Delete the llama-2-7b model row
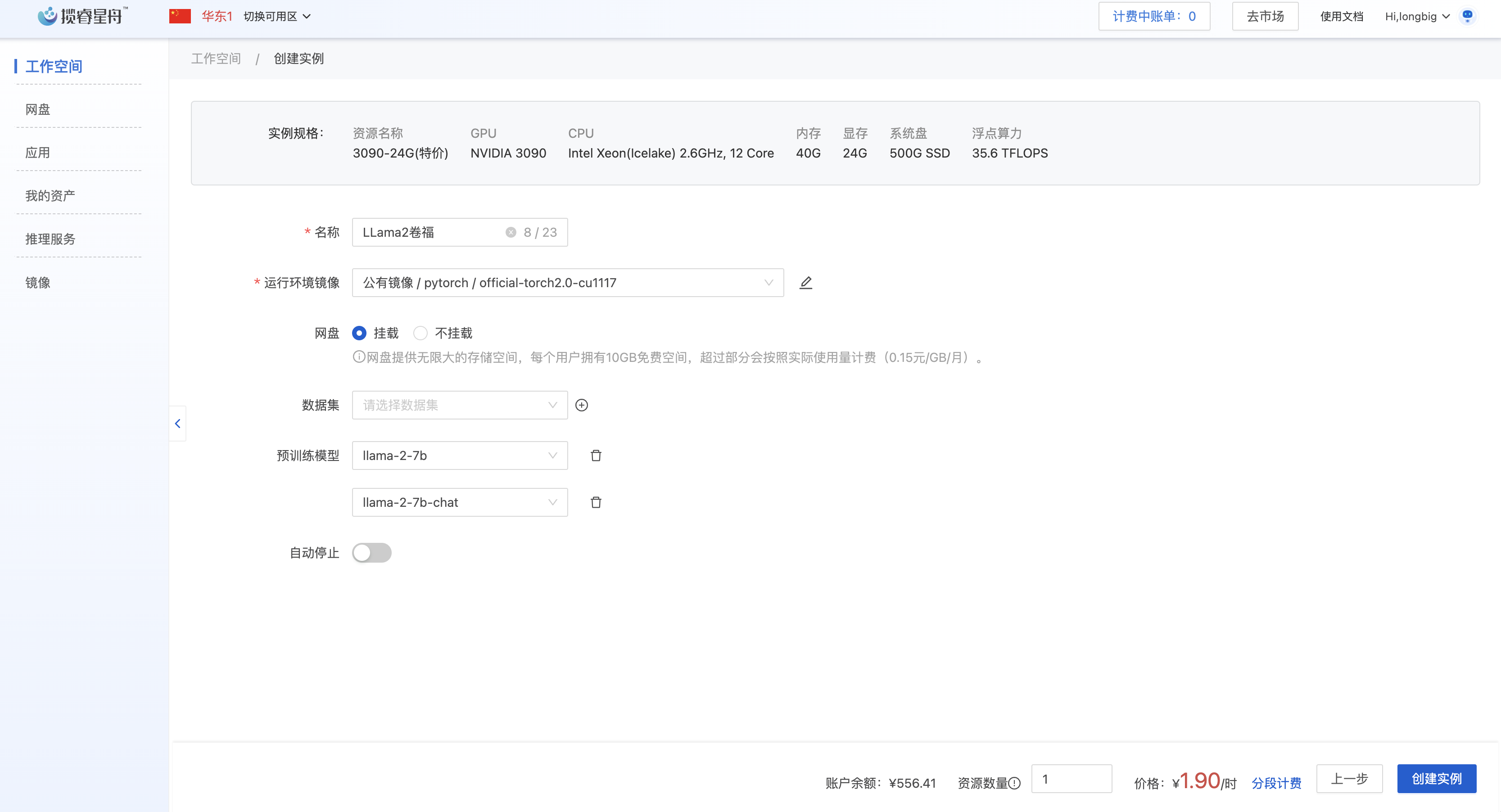1501x812 pixels. pos(596,456)
